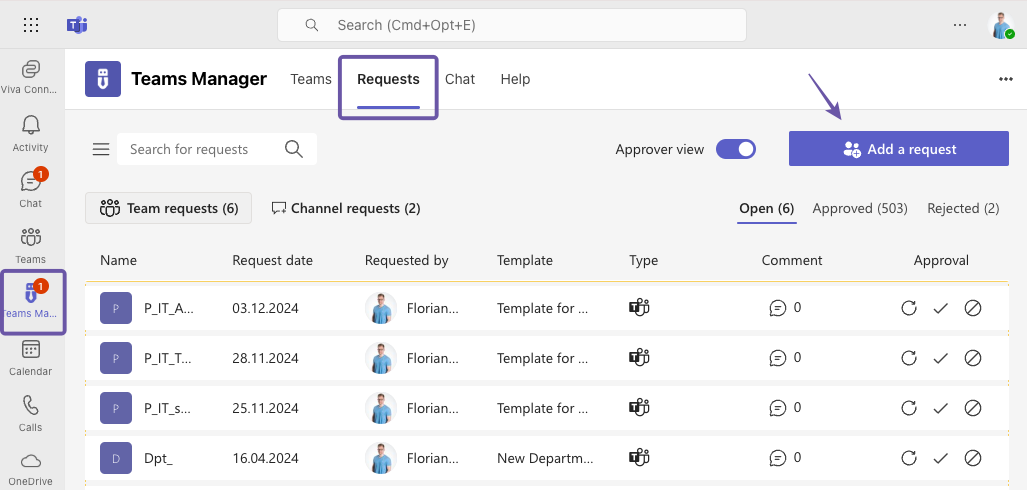The height and width of the screenshot is (490, 1027).
Task: Click the date 16.04.2024
Action: tap(265, 458)
